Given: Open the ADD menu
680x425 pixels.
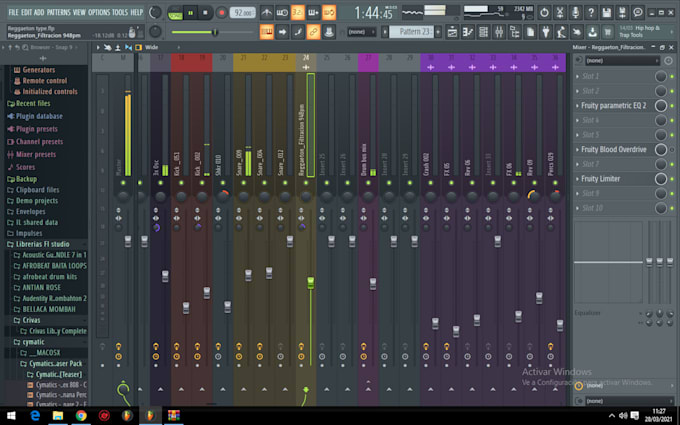Looking at the screenshot, I should [x=39, y=12].
